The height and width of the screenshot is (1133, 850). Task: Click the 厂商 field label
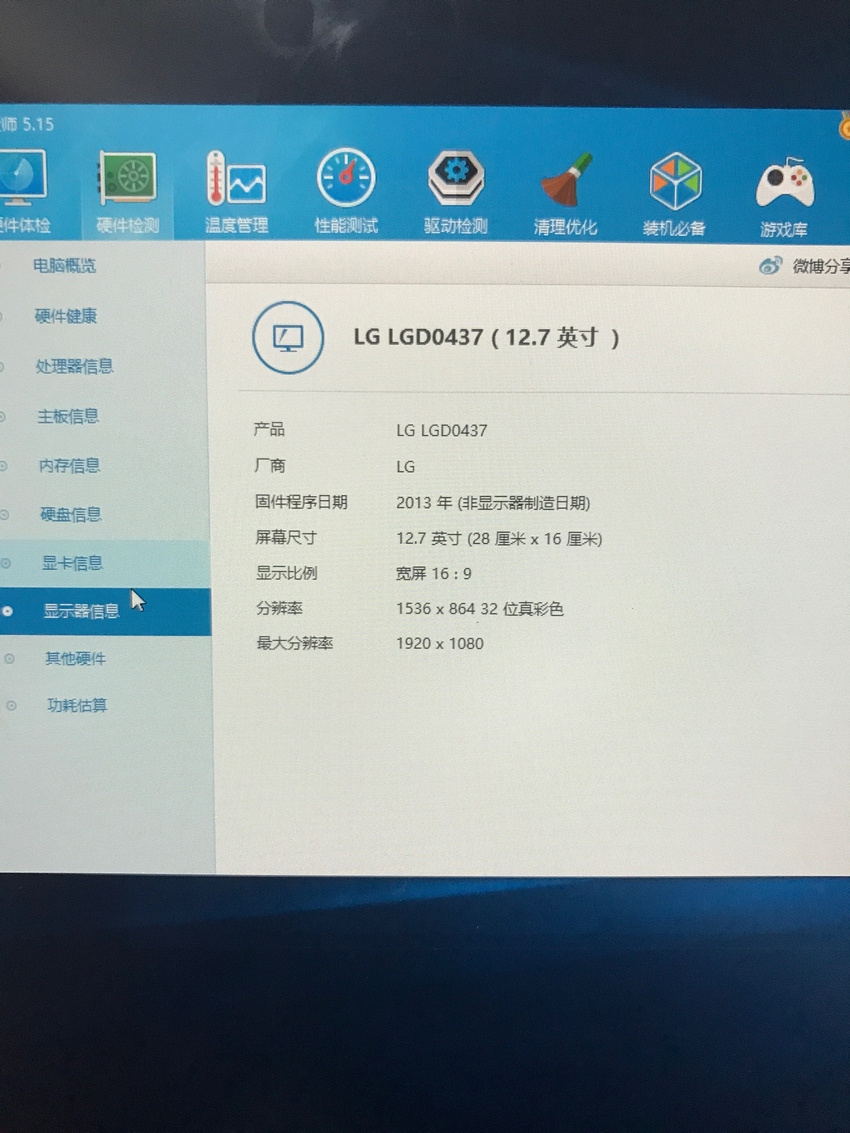pyautogui.click(x=270, y=465)
